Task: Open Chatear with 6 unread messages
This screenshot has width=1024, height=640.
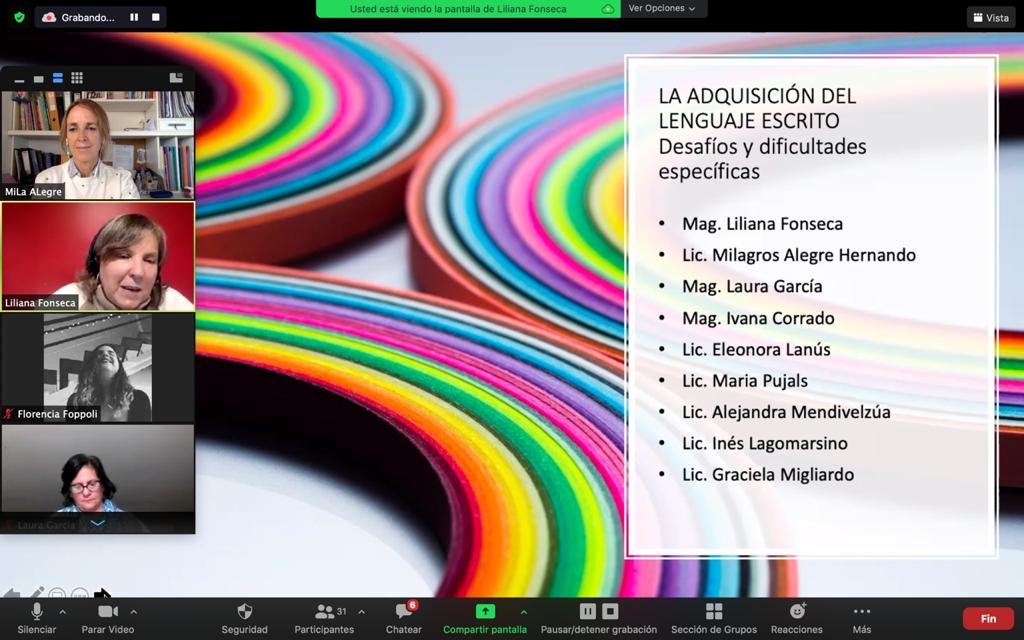Action: pos(404,618)
